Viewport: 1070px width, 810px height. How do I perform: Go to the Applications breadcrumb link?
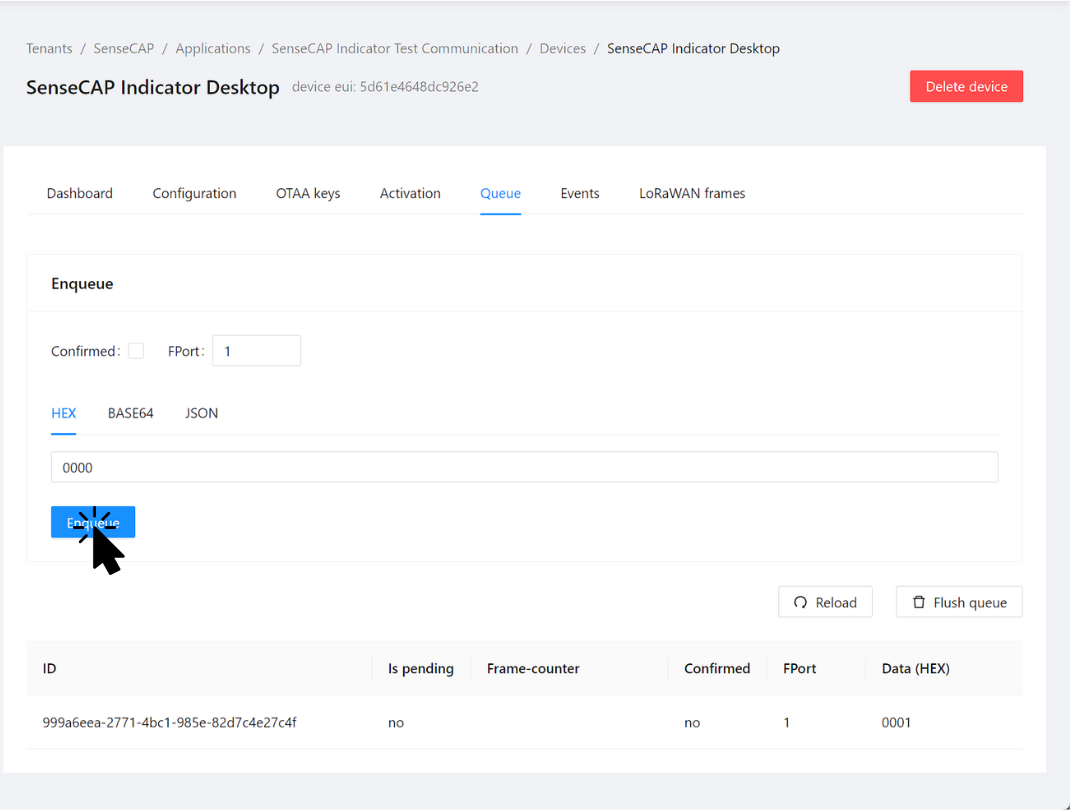click(213, 48)
